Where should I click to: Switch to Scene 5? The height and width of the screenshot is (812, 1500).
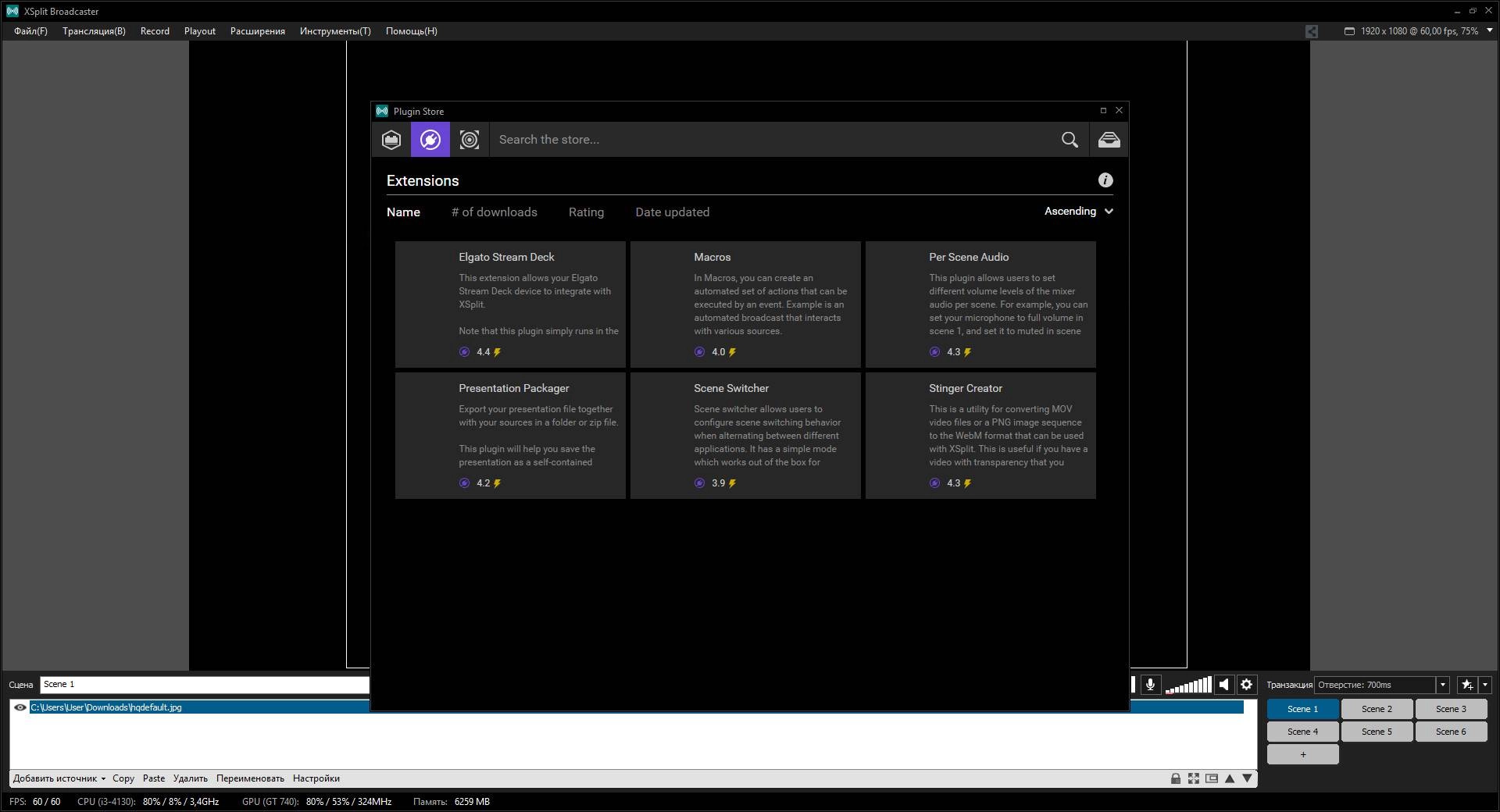coord(1377,732)
